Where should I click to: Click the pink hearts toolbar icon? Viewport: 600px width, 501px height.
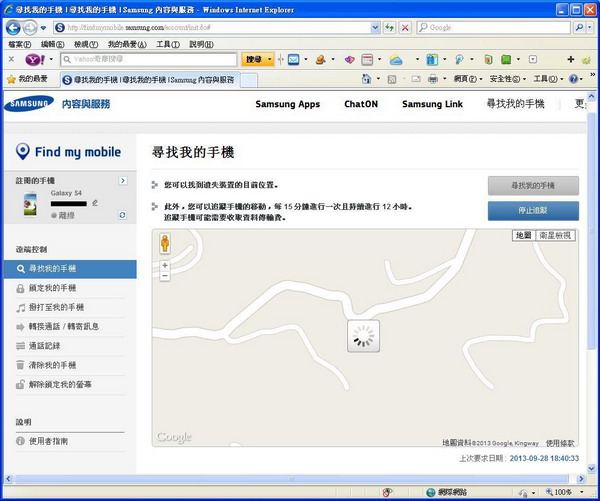tap(349, 60)
